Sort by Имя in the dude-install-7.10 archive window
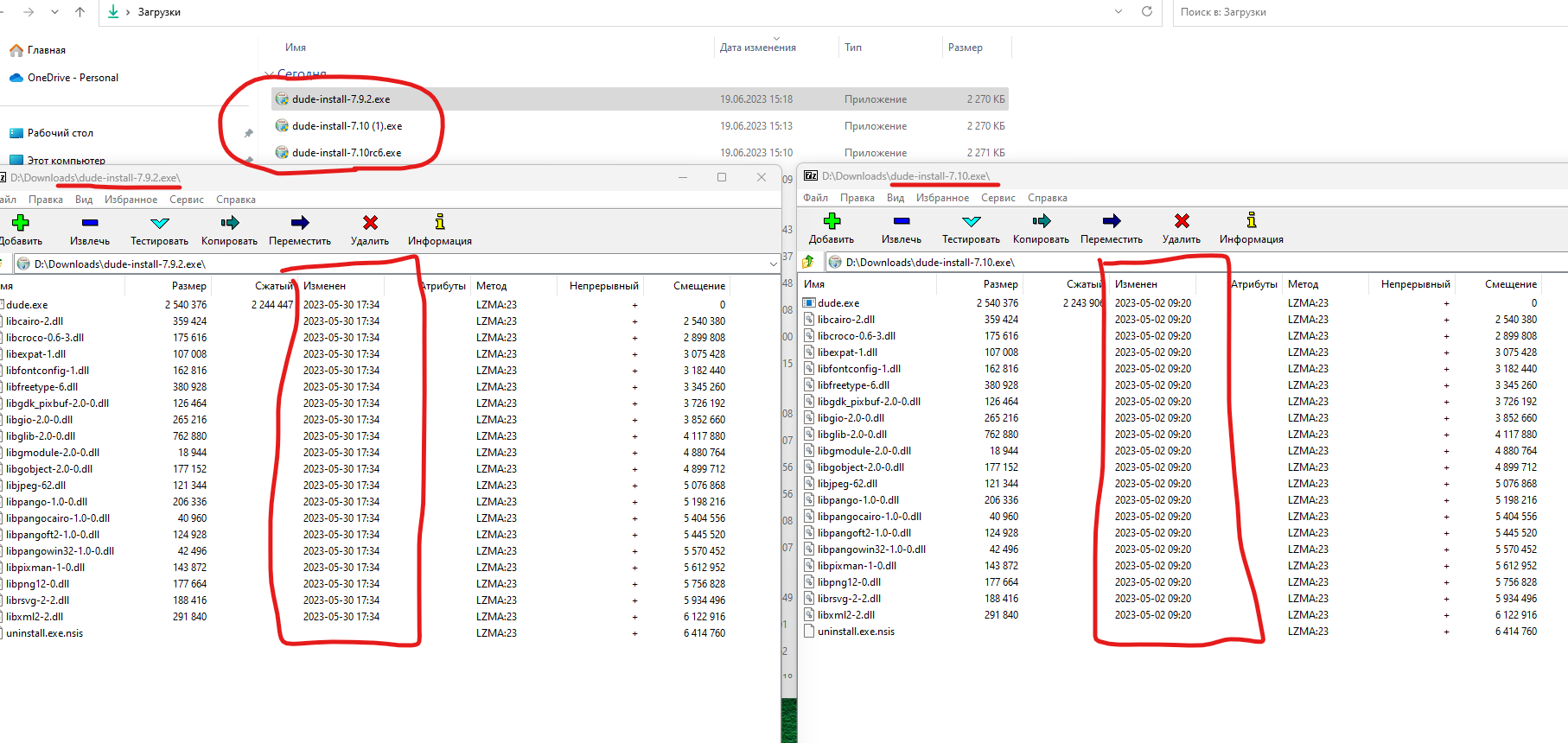Screen dimensions: 1568x743 coord(814,284)
